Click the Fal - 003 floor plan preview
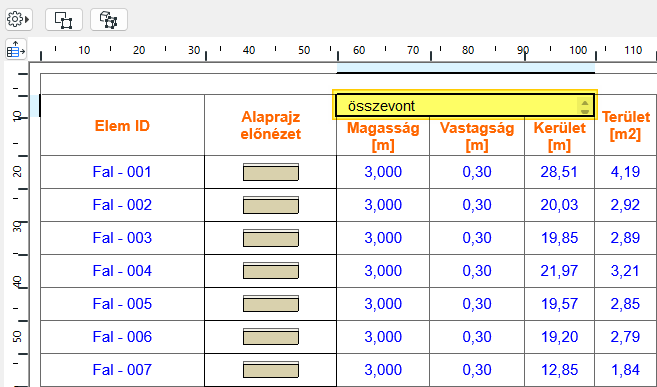 (271, 238)
